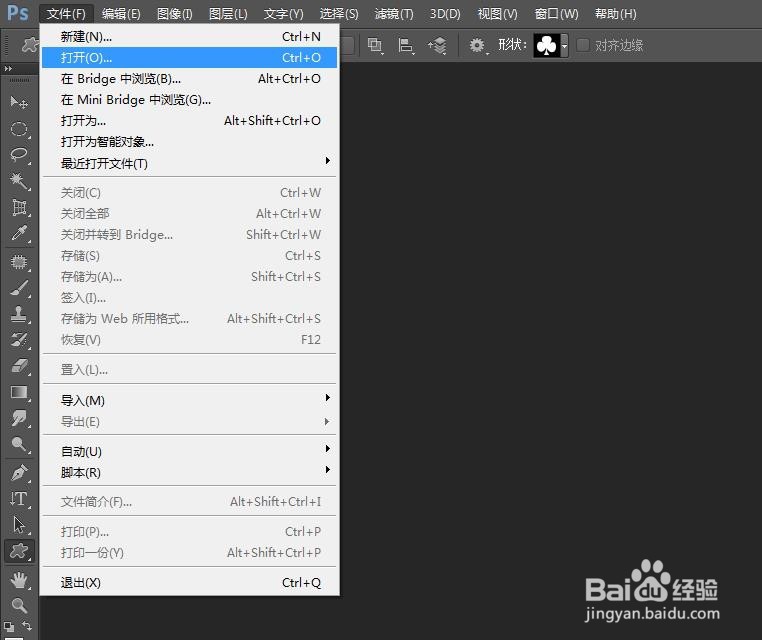Select the Eraser tool

[x=19, y=365]
